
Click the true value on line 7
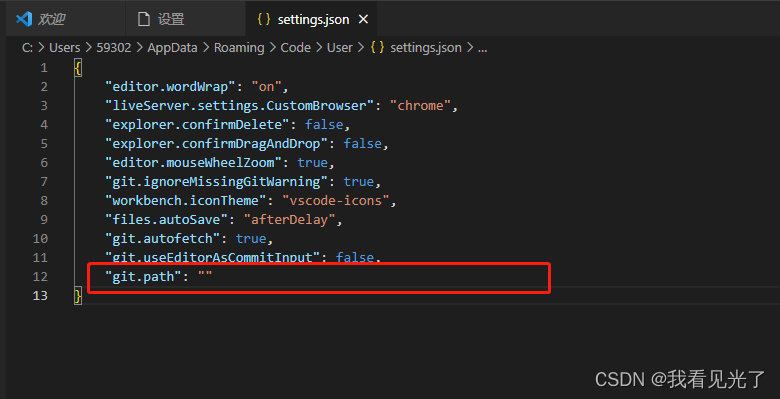pos(359,182)
